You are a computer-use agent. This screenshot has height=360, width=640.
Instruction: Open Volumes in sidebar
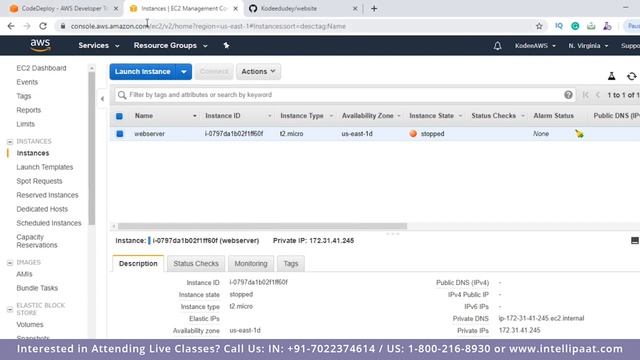(30, 324)
